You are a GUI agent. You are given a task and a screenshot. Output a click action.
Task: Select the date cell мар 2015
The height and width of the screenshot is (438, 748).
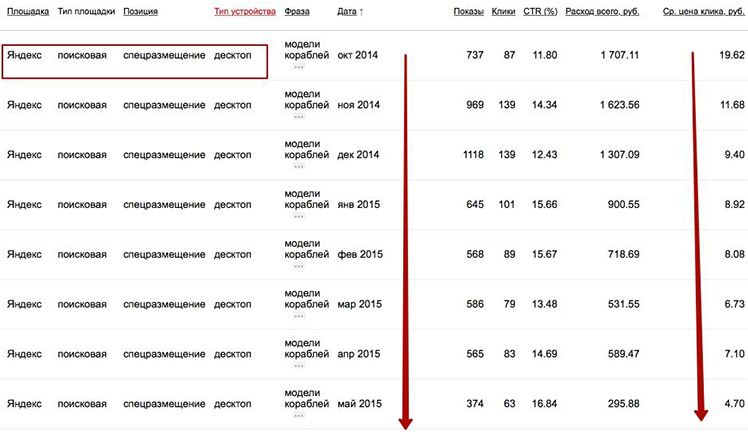coord(359,304)
